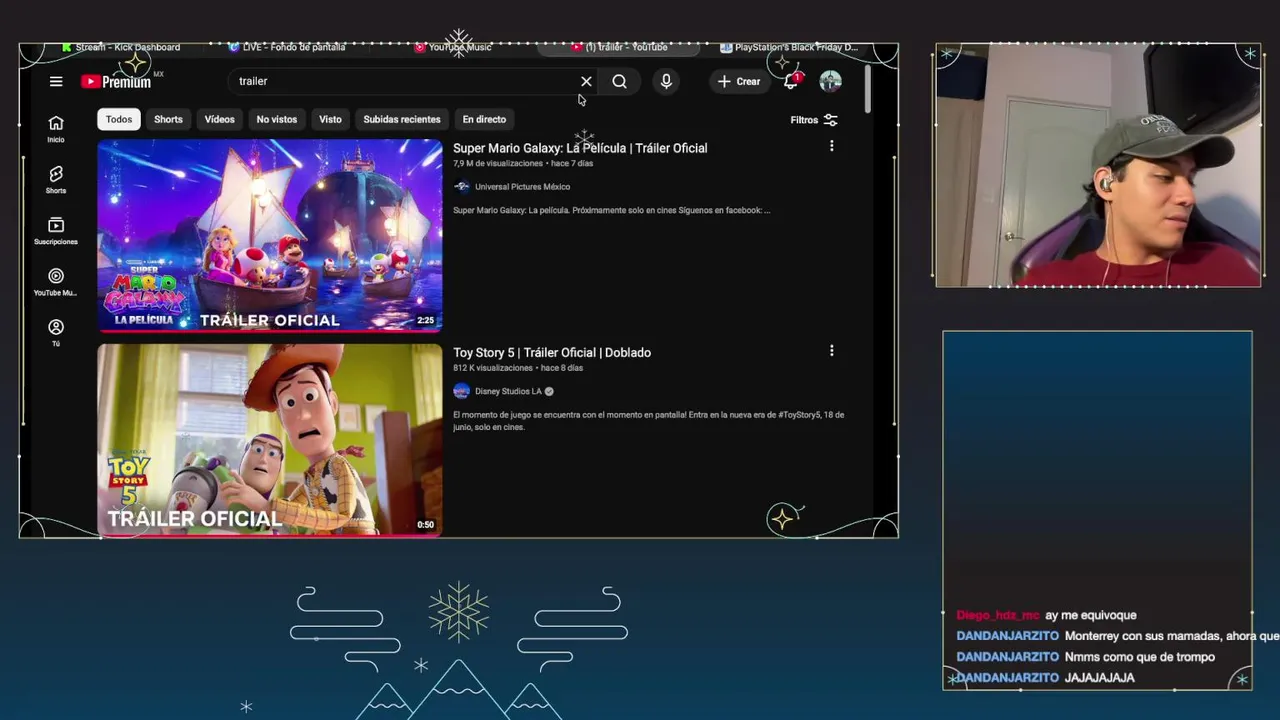Click the 'ay me equivoque' chat message

pyautogui.click(x=1090, y=616)
